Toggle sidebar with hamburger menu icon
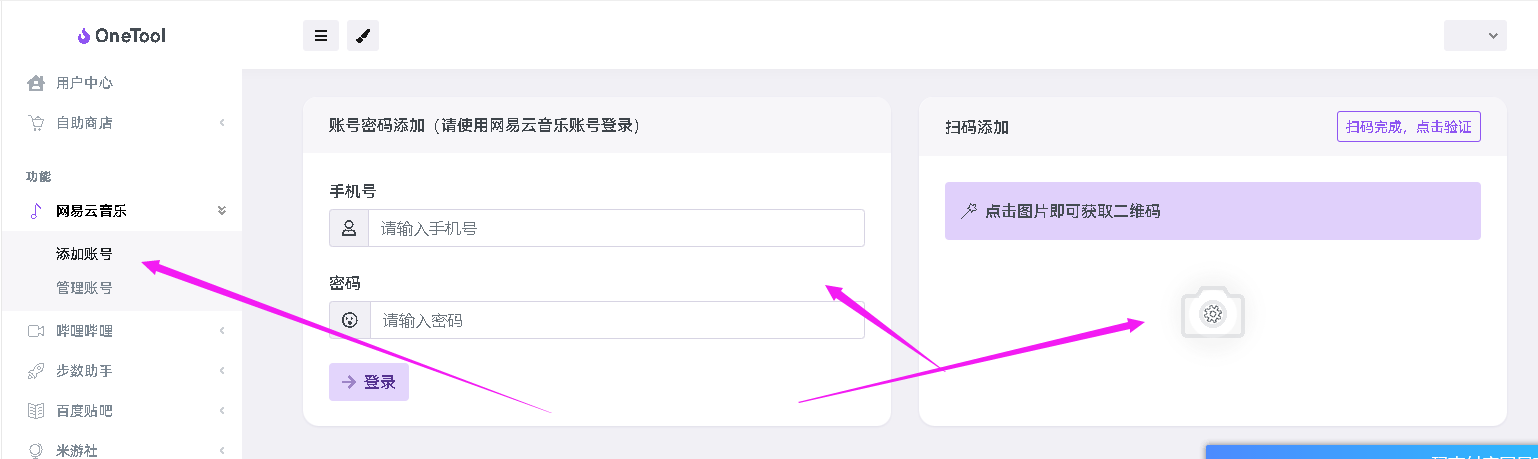The height and width of the screenshot is (459, 1538). tap(321, 35)
